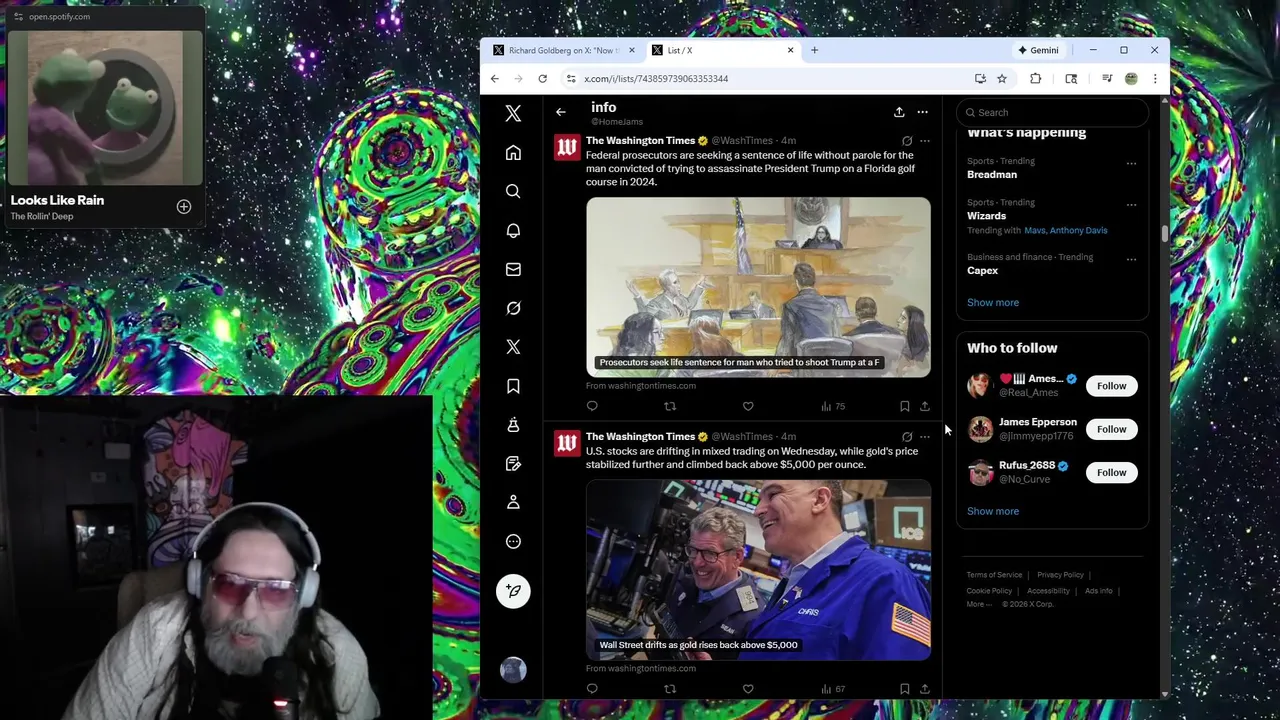Open Chrome Extensions puzzle icon
This screenshot has width=1280, height=720.
click(1035, 79)
